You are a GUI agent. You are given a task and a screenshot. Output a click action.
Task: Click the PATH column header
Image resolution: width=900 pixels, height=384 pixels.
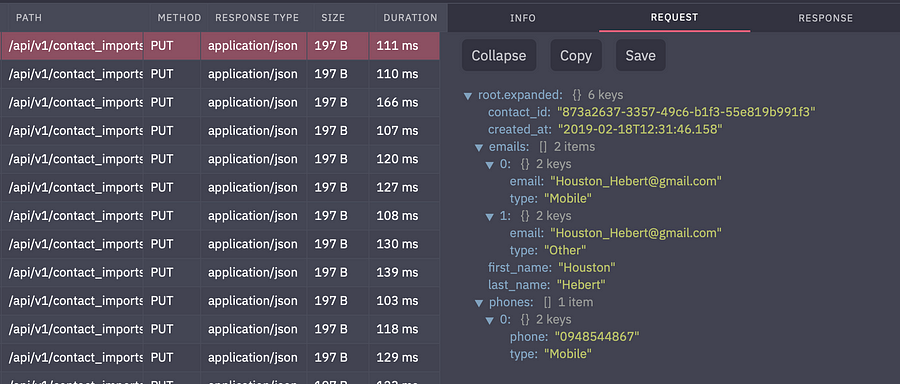pos(29,18)
